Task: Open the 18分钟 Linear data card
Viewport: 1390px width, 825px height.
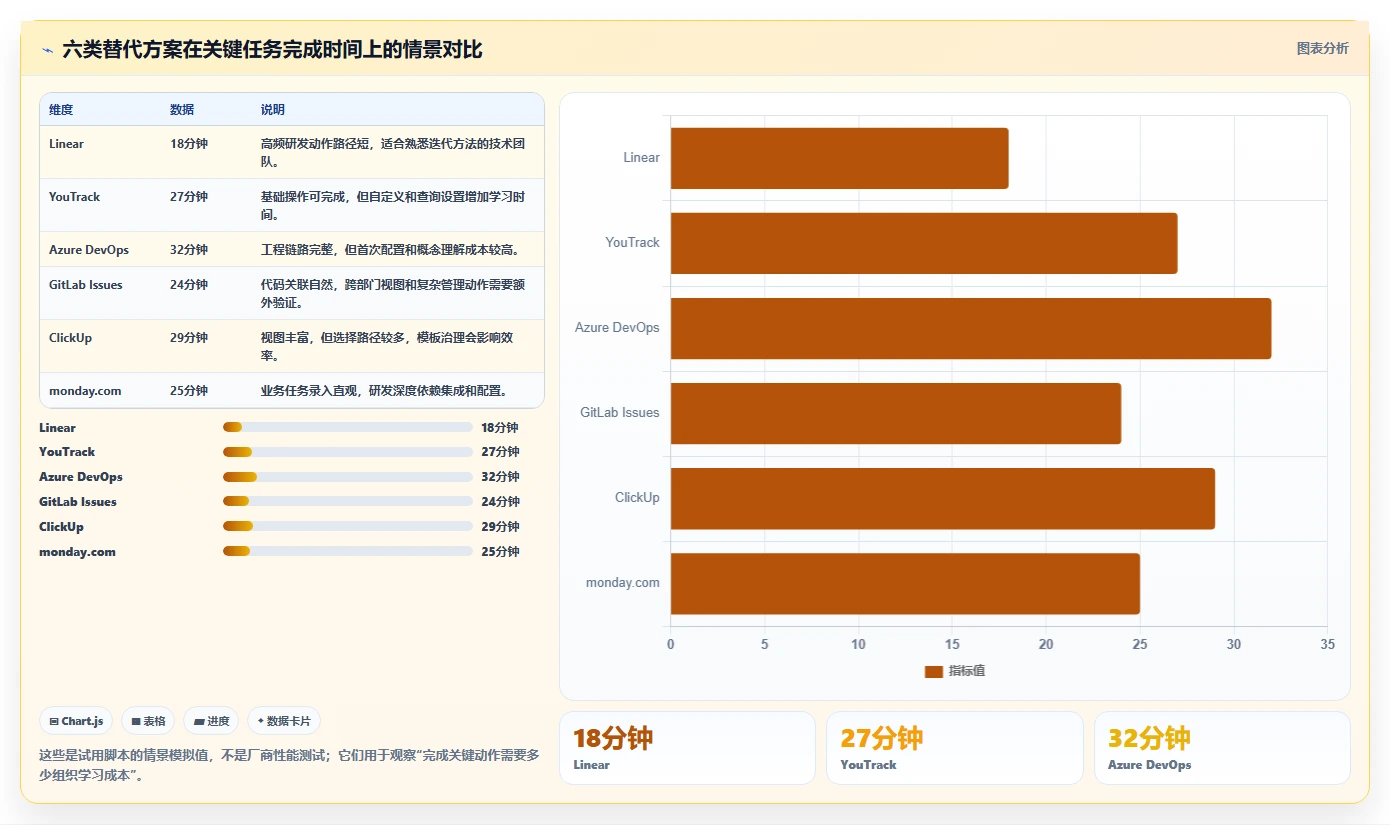Action: point(687,748)
